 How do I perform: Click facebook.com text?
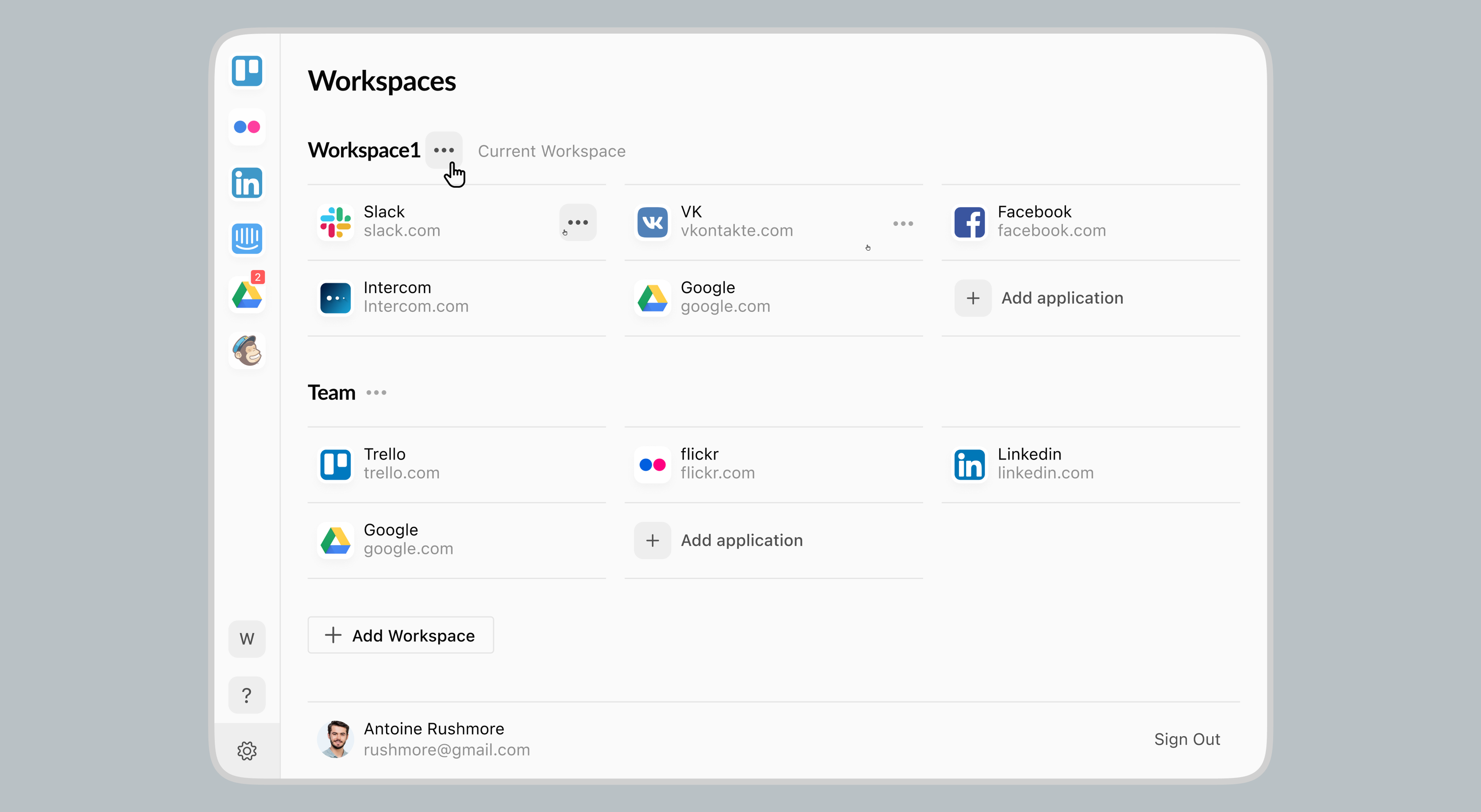click(1051, 231)
